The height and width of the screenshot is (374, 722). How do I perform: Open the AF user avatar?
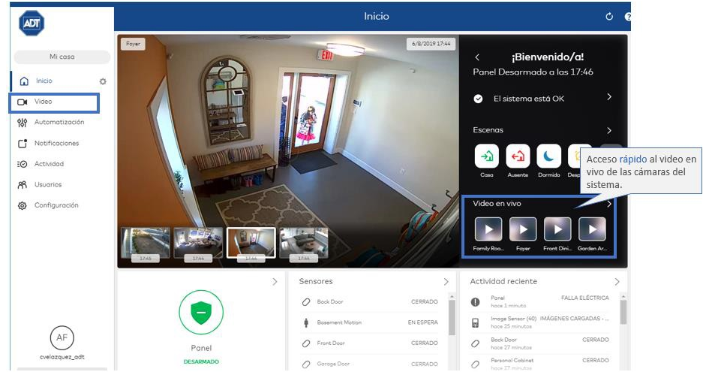62,338
